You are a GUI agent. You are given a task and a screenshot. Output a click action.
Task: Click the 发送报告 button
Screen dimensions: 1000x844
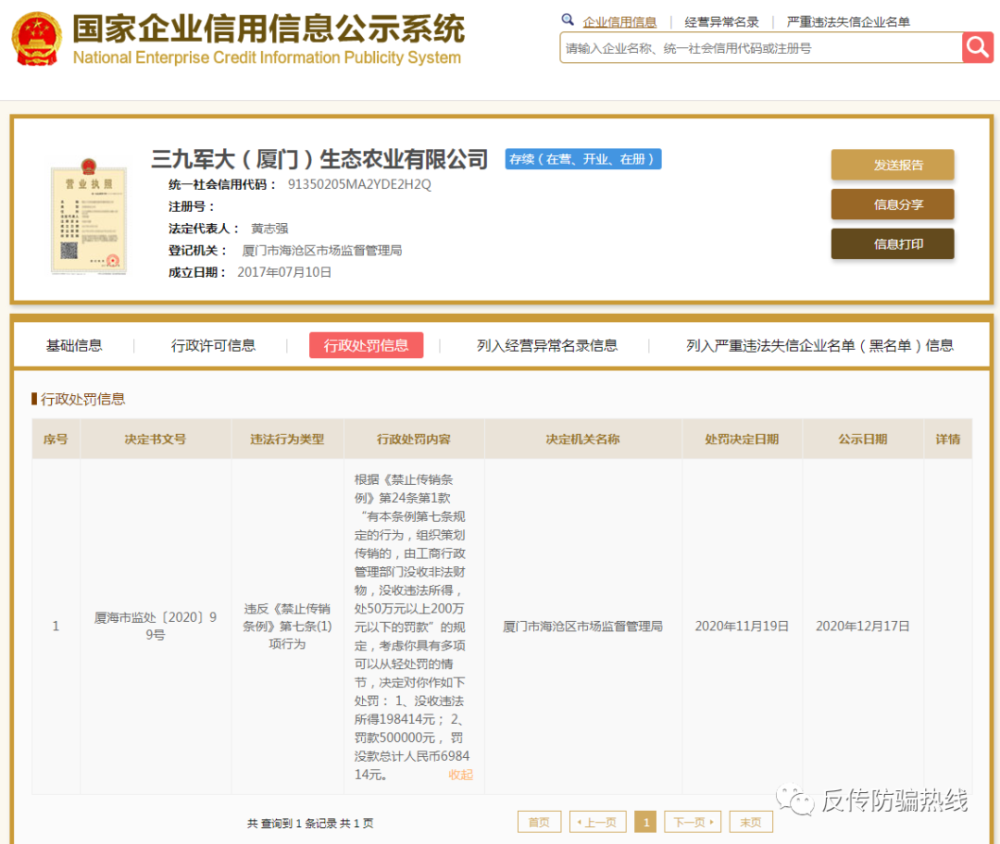coord(892,165)
